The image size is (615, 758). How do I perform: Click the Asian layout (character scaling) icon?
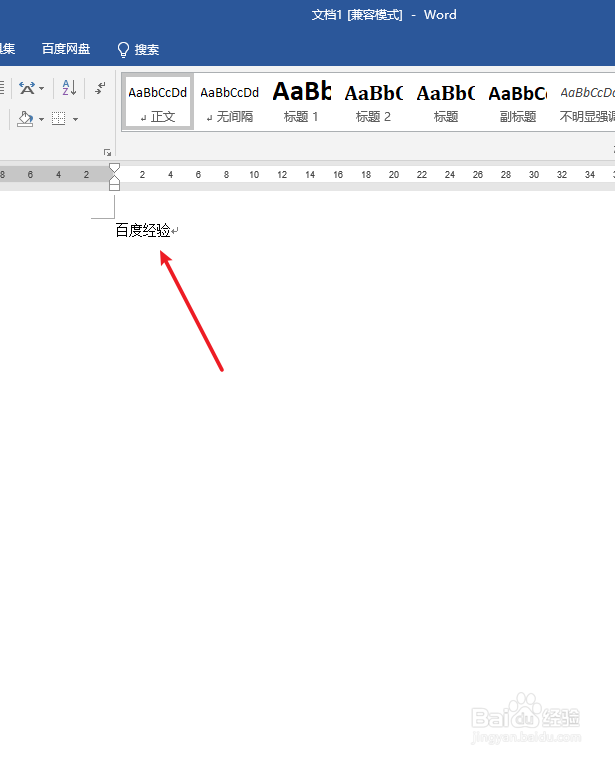click(x=27, y=88)
